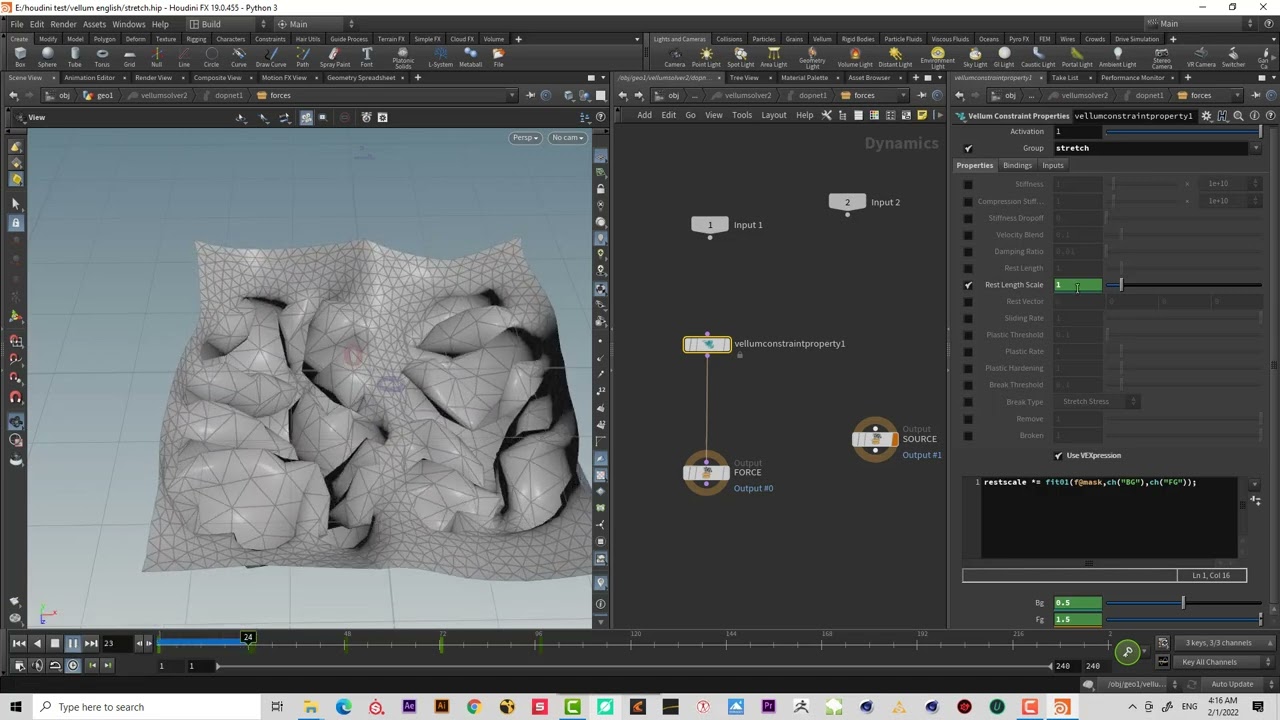Enable the Stiffness checkbox

[x=968, y=184]
